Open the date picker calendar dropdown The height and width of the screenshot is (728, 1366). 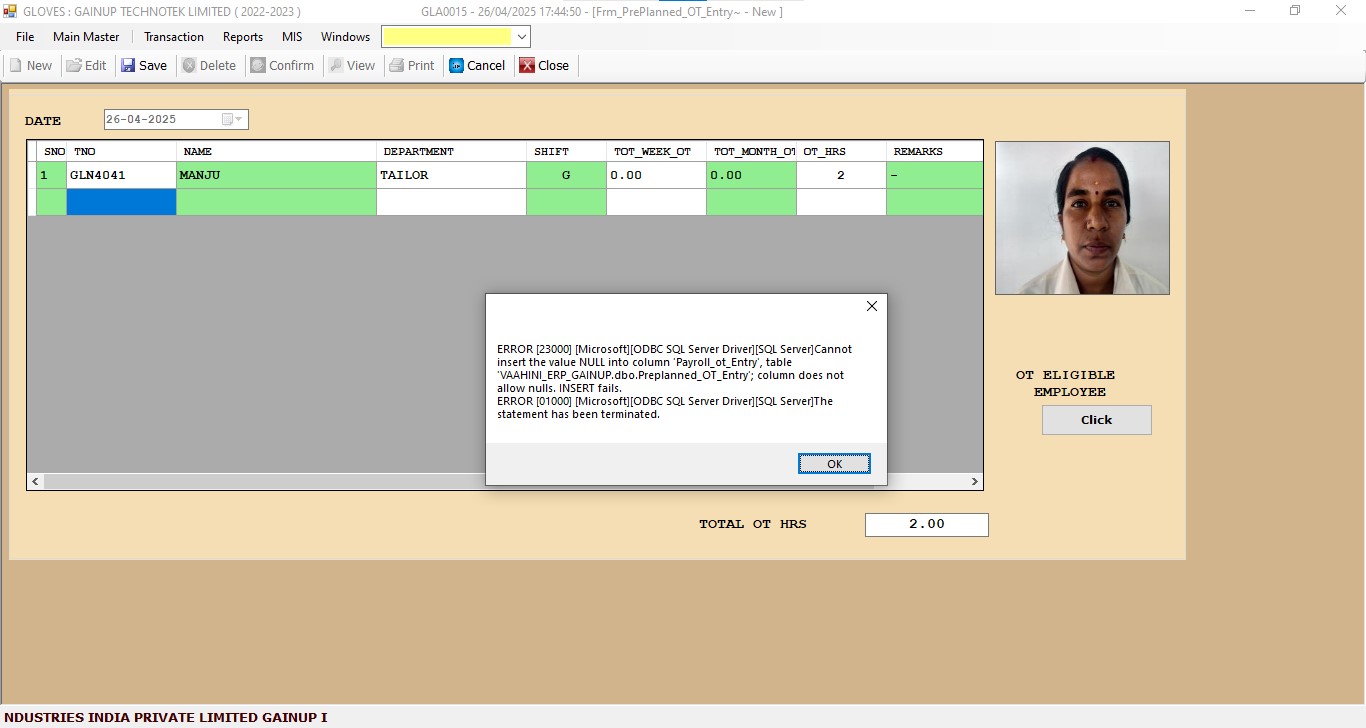pyautogui.click(x=232, y=119)
